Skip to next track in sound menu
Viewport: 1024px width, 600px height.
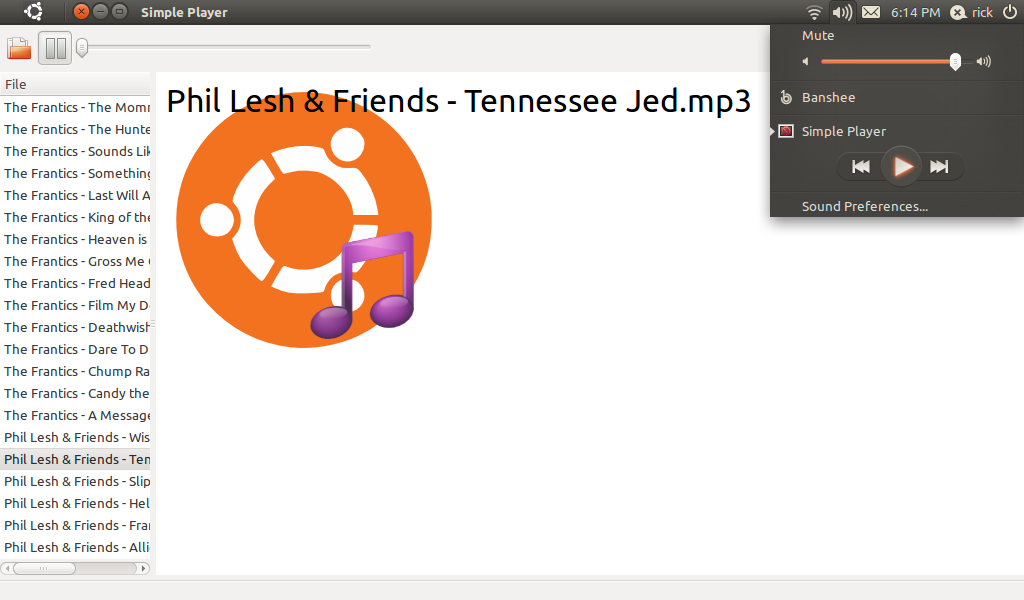pos(939,166)
